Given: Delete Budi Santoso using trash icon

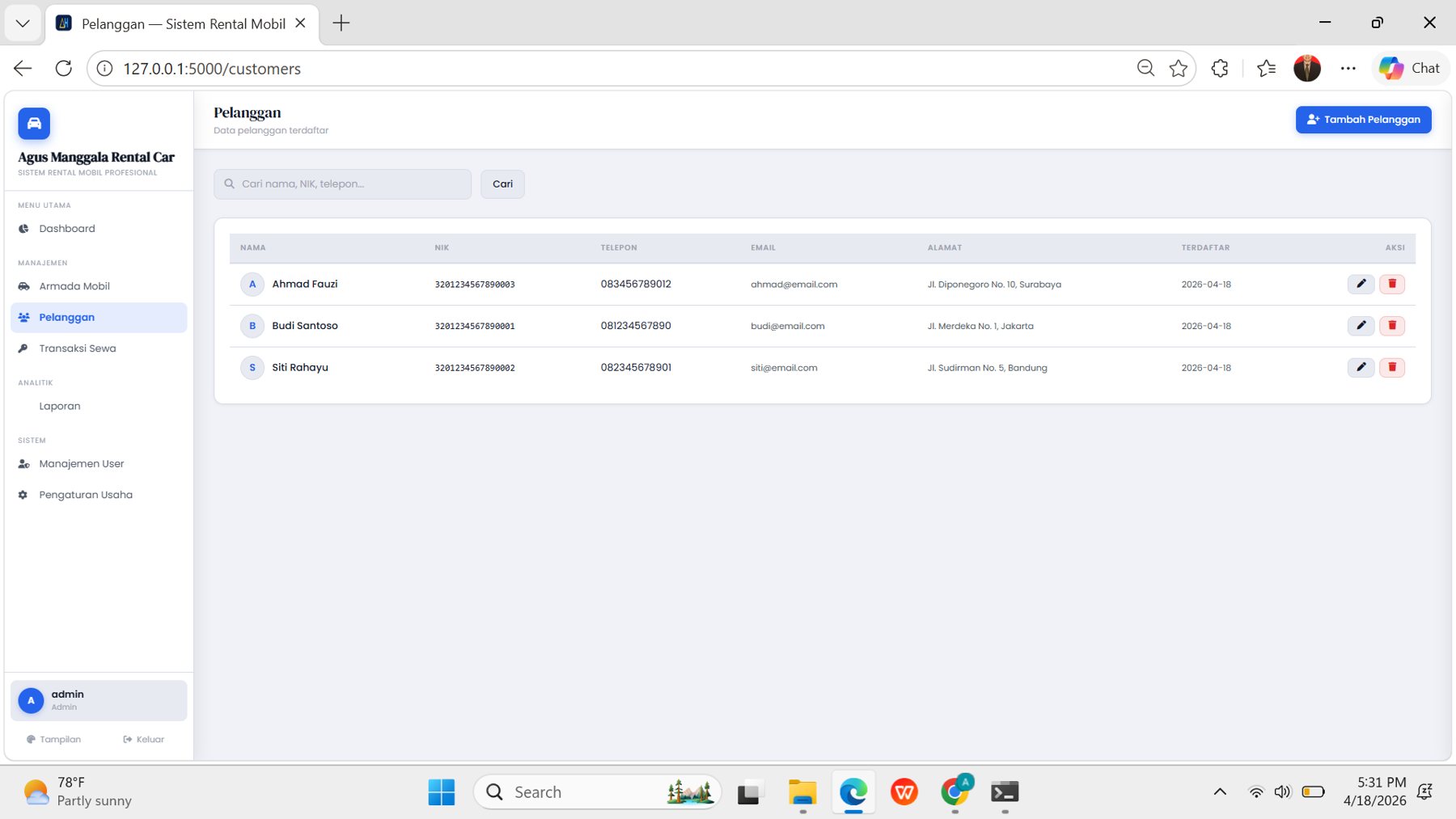Looking at the screenshot, I should [x=1391, y=326].
